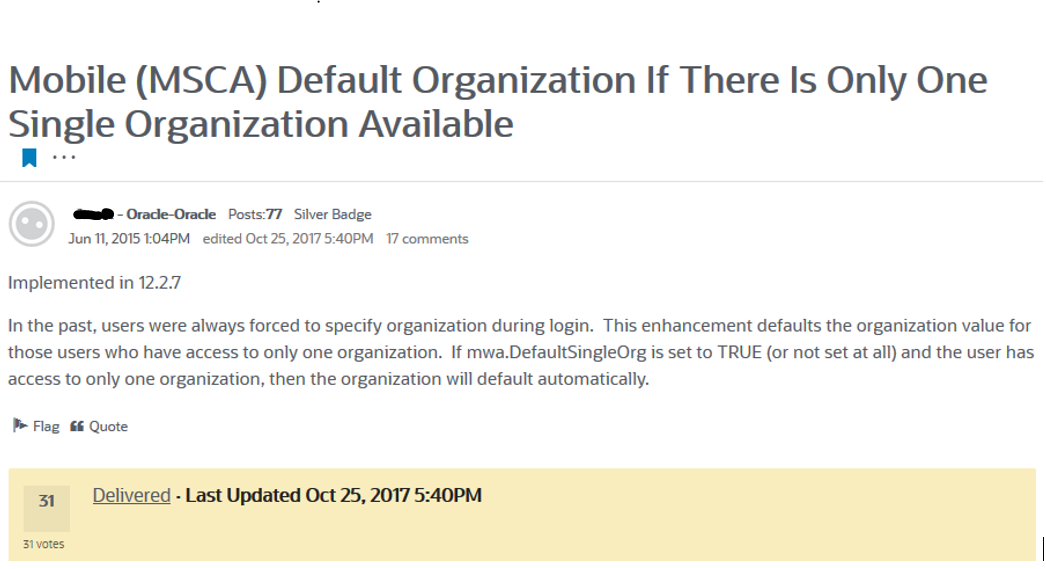The image size is (1046, 569).
Task: Click the edited Oct 25, 2017 5:40PM text
Action: point(288,239)
